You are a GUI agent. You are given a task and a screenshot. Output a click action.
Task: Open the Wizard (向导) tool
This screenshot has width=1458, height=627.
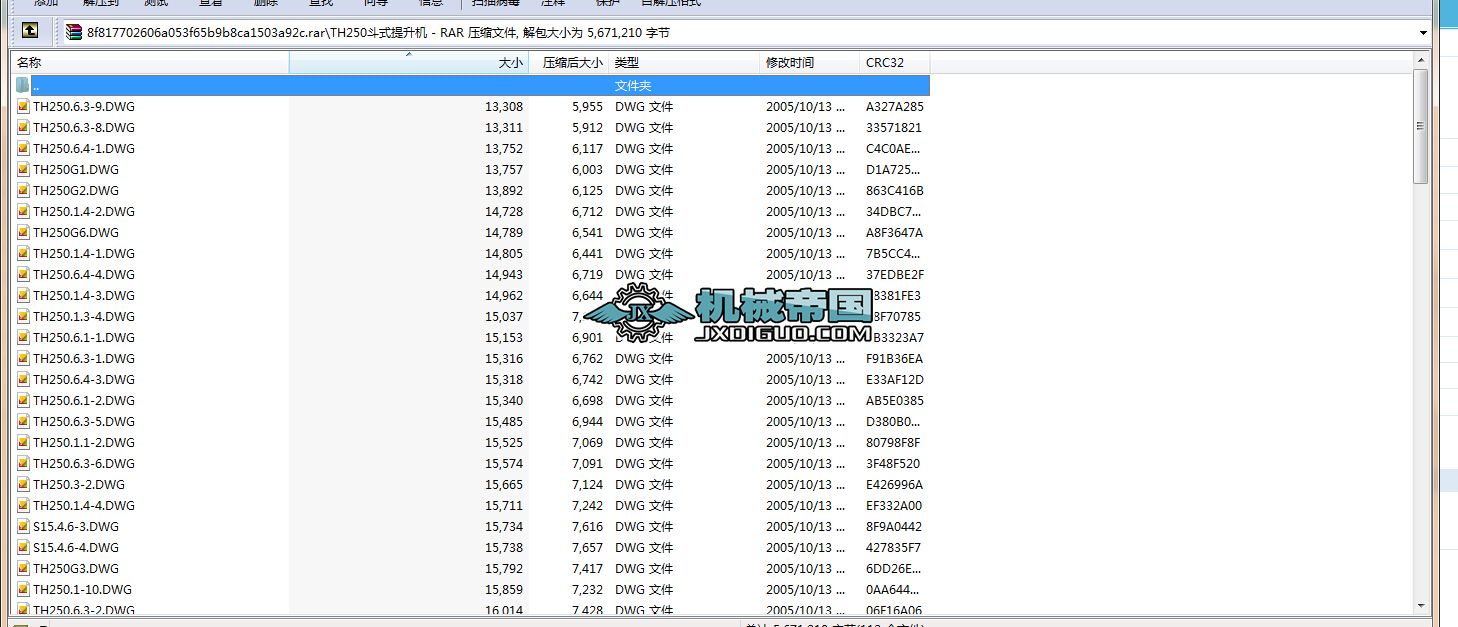point(374,4)
